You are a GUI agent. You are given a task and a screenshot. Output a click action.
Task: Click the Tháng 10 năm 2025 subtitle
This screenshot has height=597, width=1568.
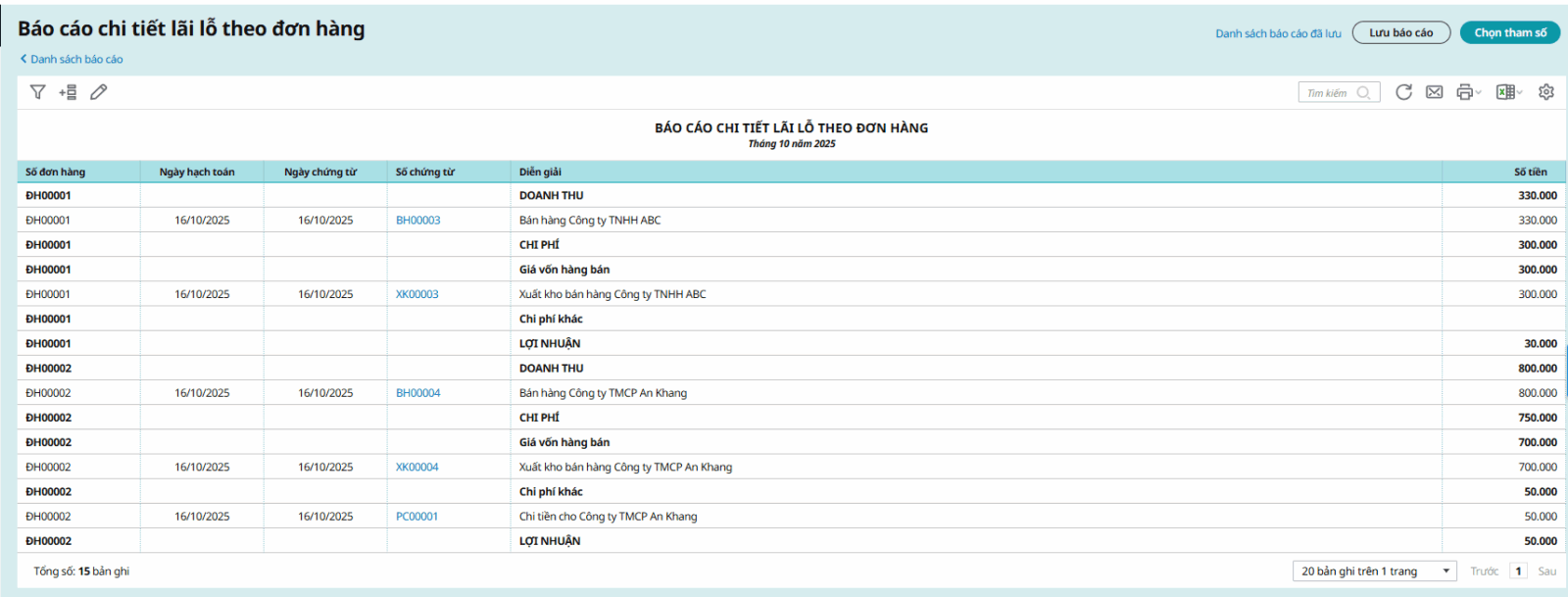(x=792, y=144)
